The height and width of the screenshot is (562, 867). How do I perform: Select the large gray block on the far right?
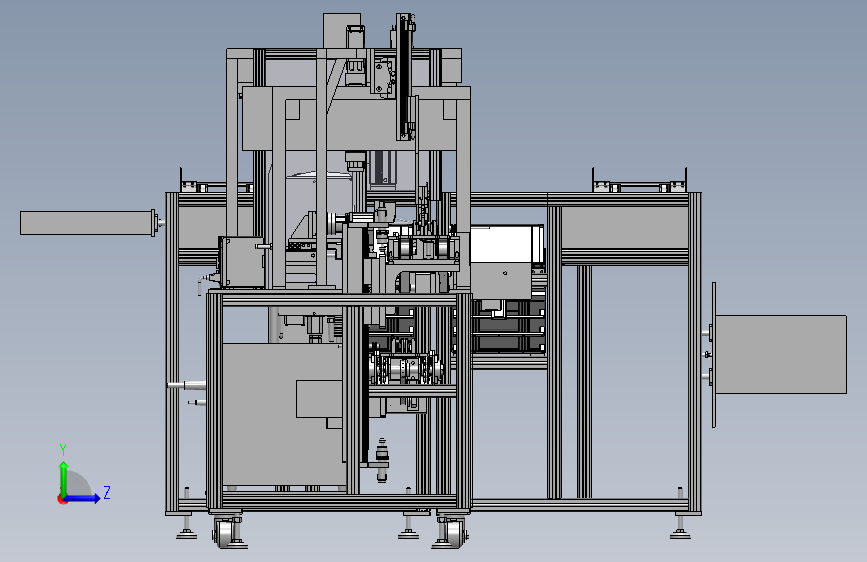click(x=781, y=355)
